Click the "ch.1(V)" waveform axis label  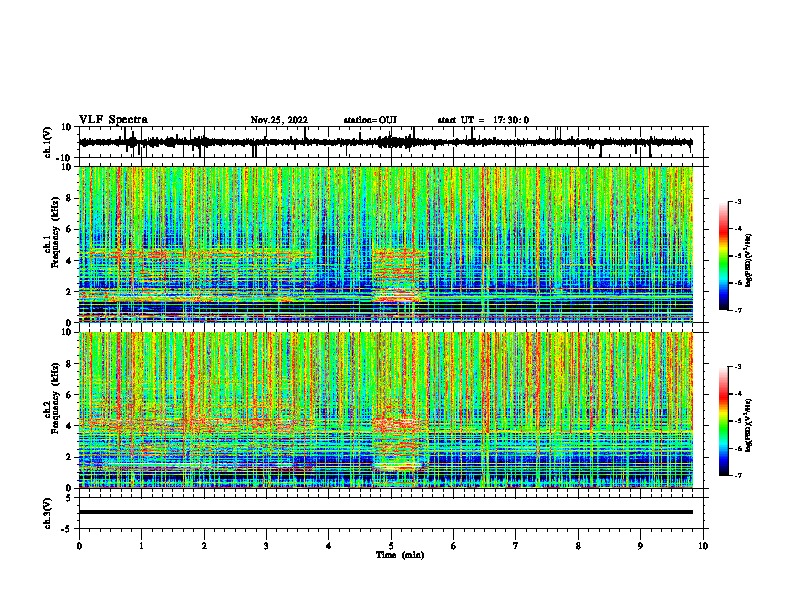(x=48, y=142)
